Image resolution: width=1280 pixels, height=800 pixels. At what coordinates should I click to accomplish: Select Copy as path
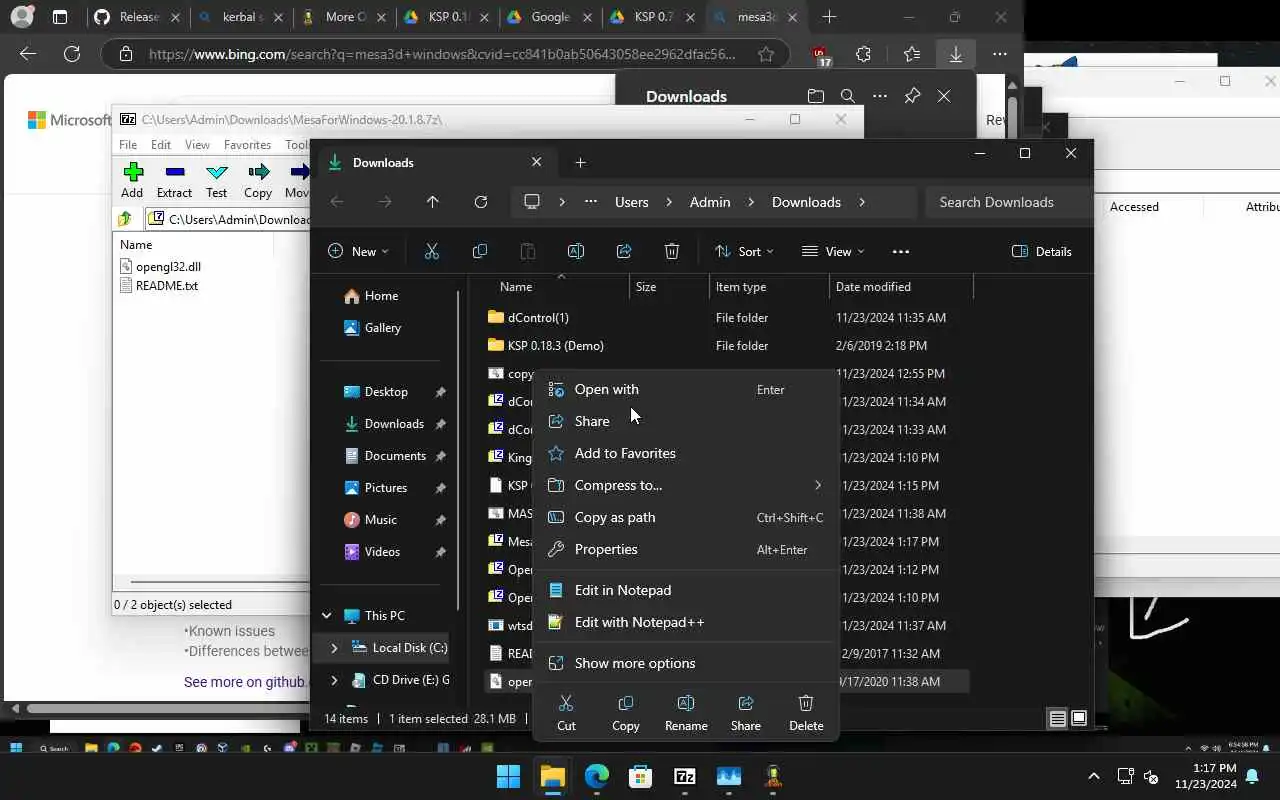686,517
